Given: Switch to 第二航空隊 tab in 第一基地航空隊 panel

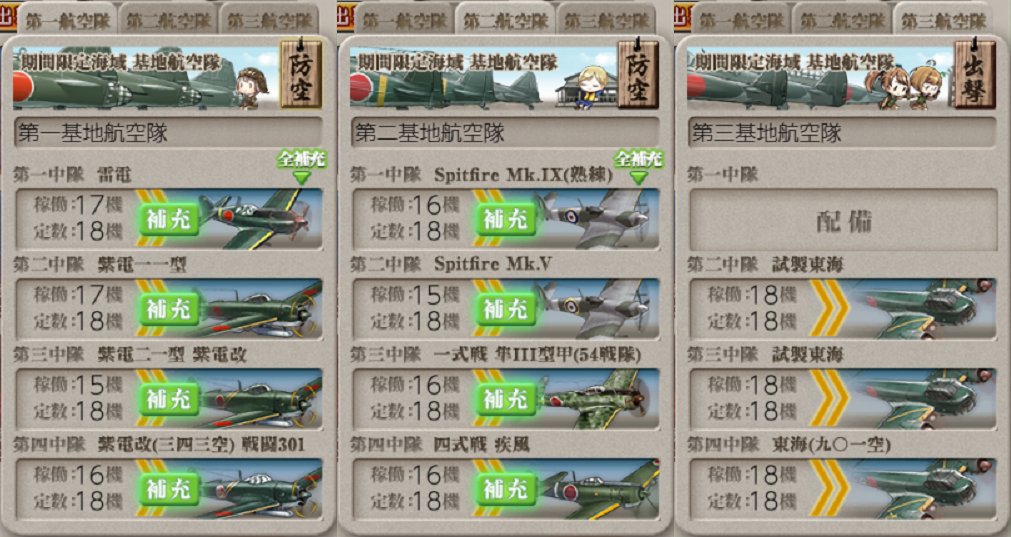Looking at the screenshot, I should [169, 20].
